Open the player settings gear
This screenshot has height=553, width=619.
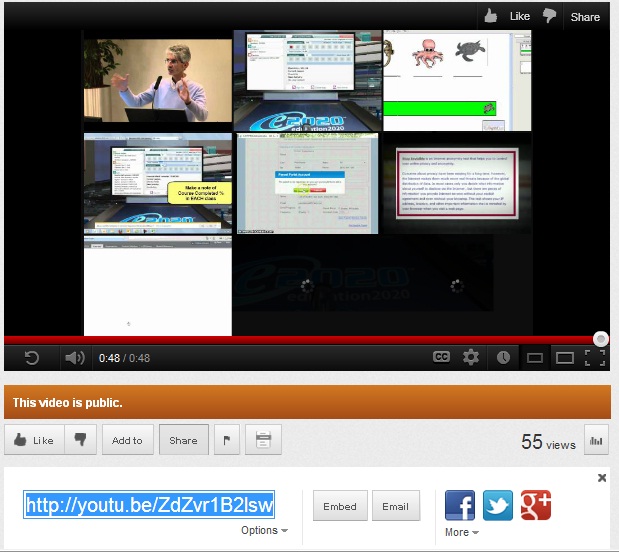[x=471, y=357]
